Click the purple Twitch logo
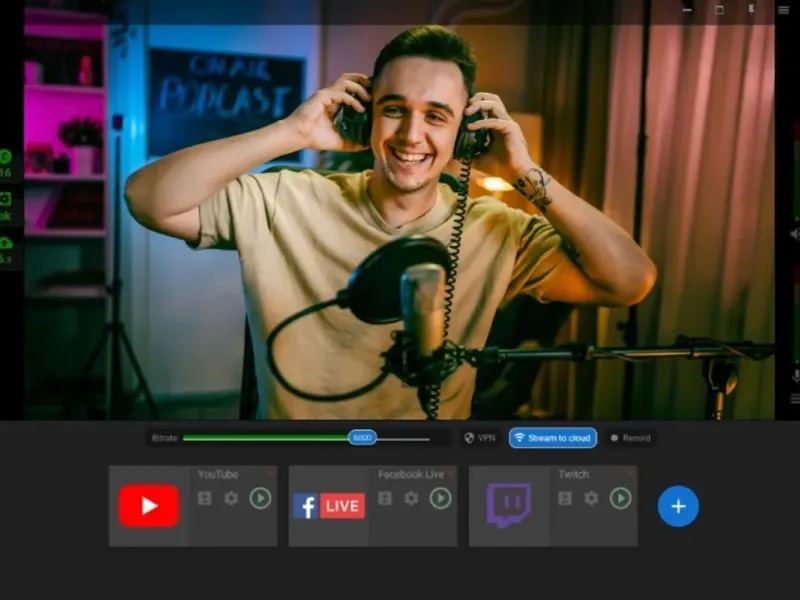Screen dimensions: 800x600 click(509, 505)
